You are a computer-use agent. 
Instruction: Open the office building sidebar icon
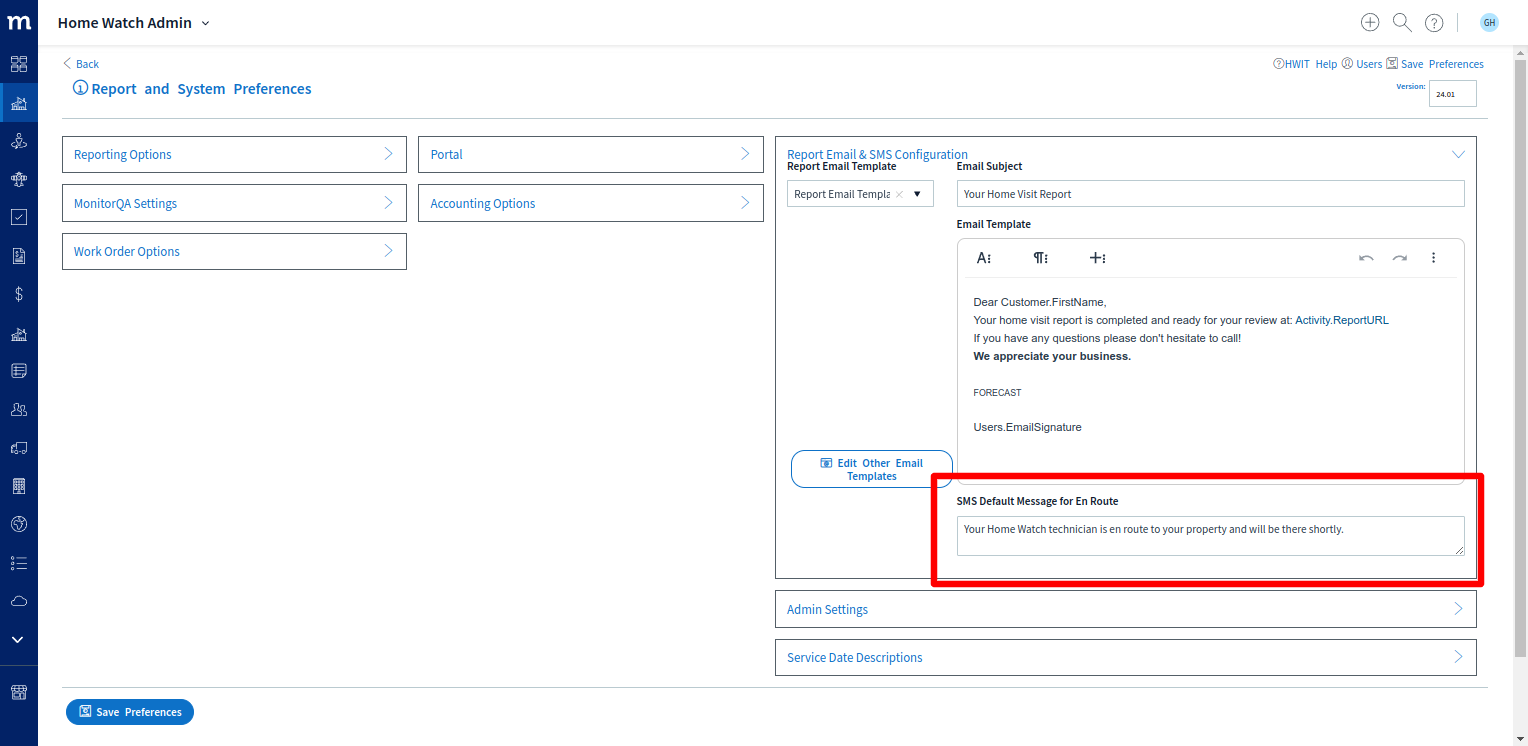click(x=19, y=486)
